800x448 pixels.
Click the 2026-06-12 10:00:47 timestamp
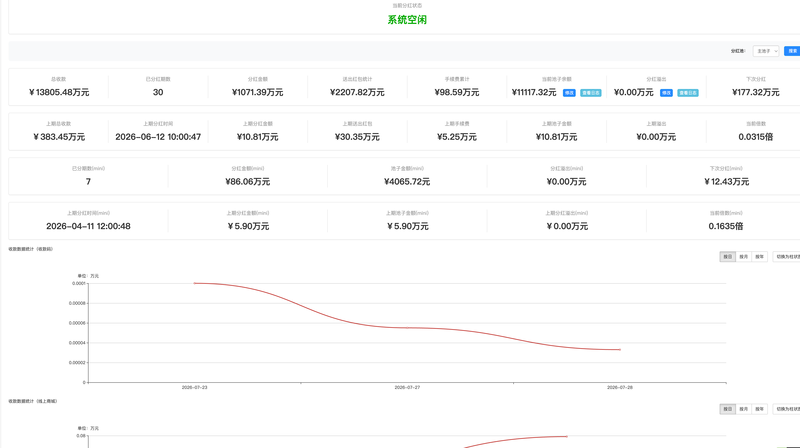click(x=158, y=137)
